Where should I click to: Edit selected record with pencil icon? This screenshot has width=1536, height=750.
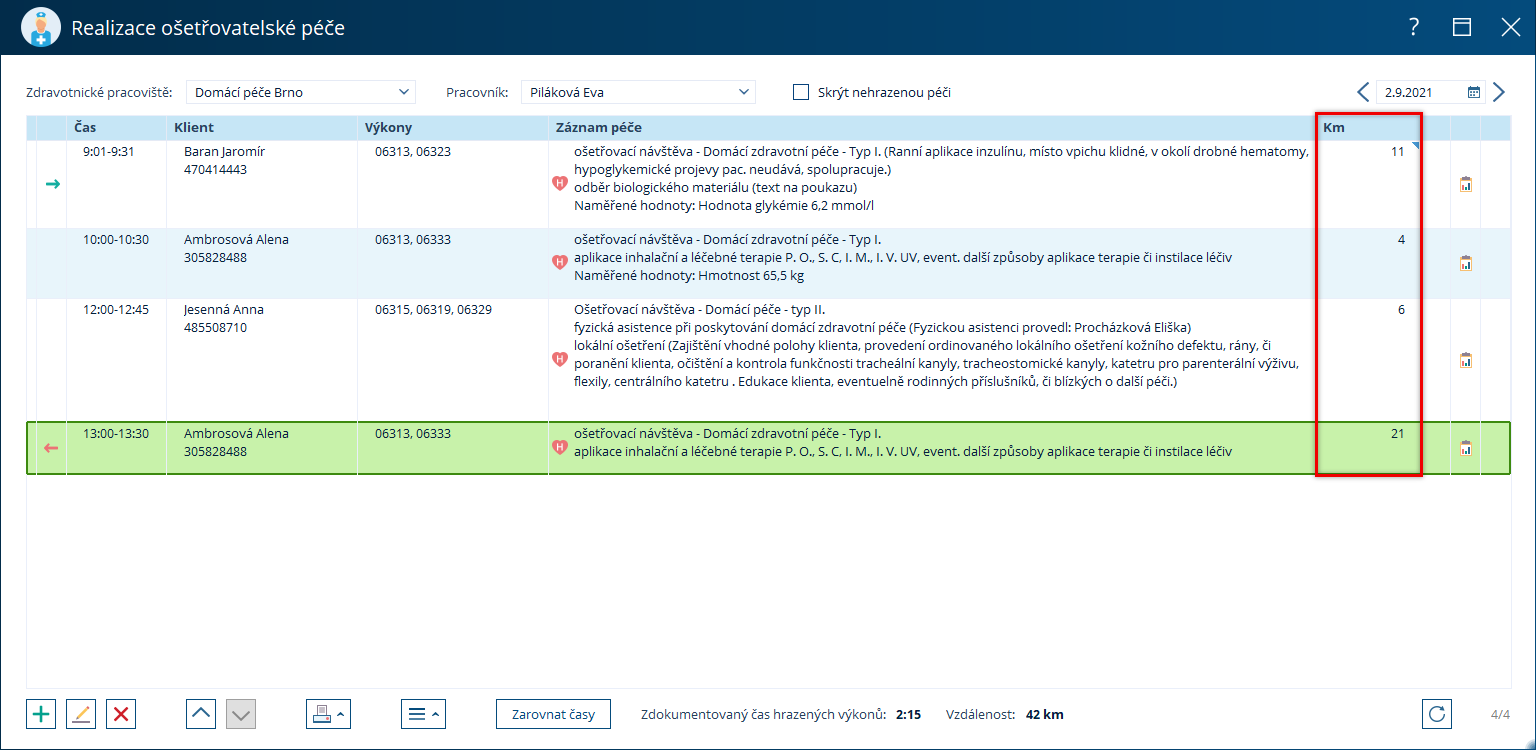81,714
